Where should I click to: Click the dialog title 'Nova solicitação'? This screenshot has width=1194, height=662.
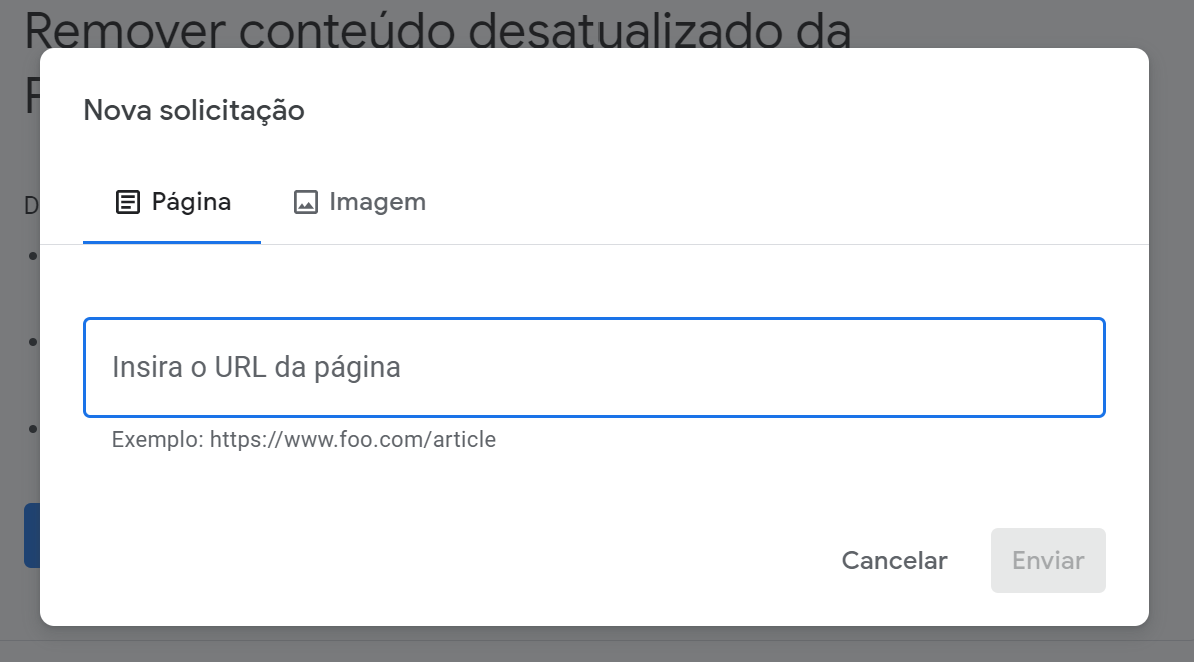click(194, 110)
